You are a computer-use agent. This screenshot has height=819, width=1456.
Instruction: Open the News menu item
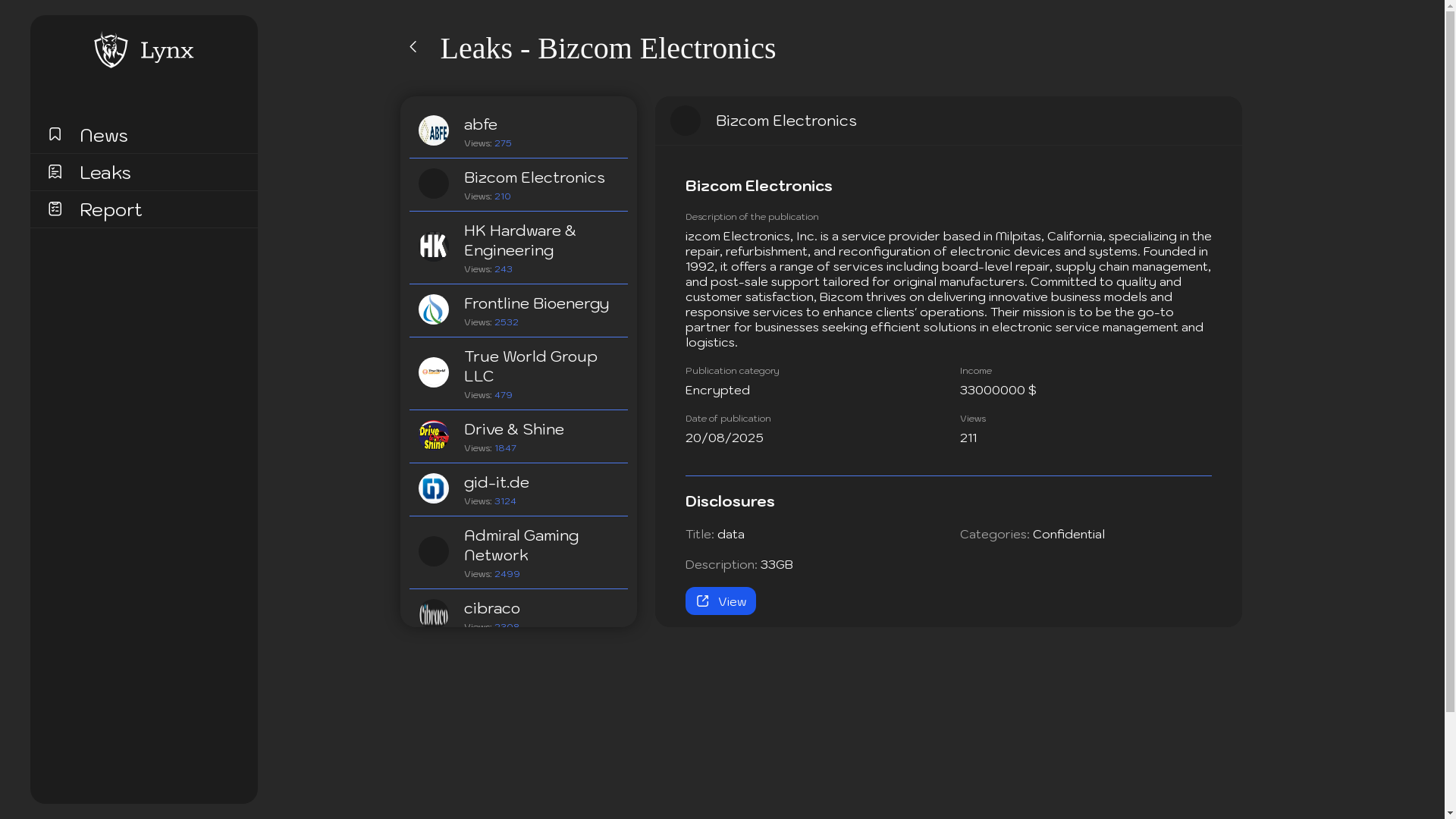[104, 135]
